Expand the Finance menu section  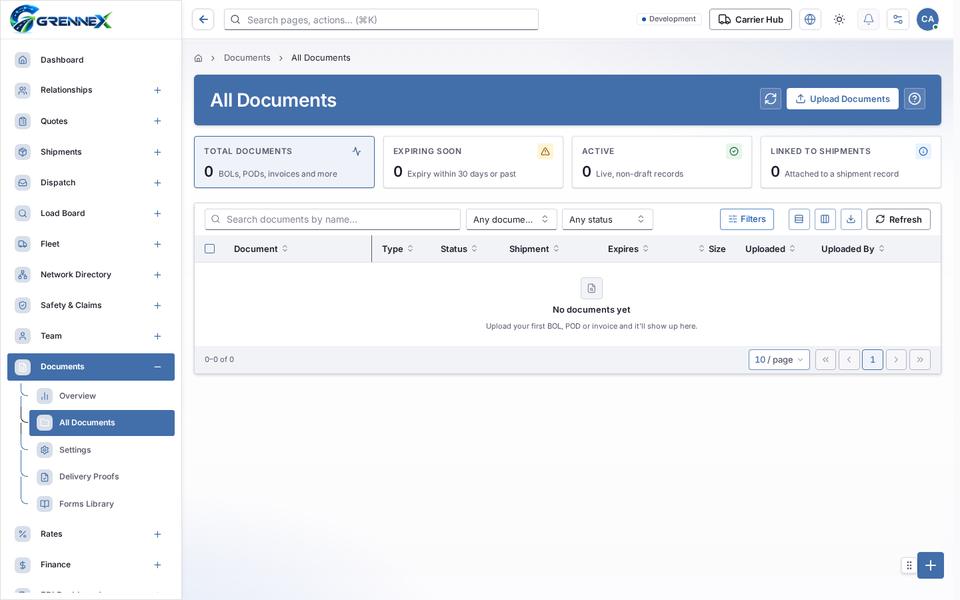(157, 564)
